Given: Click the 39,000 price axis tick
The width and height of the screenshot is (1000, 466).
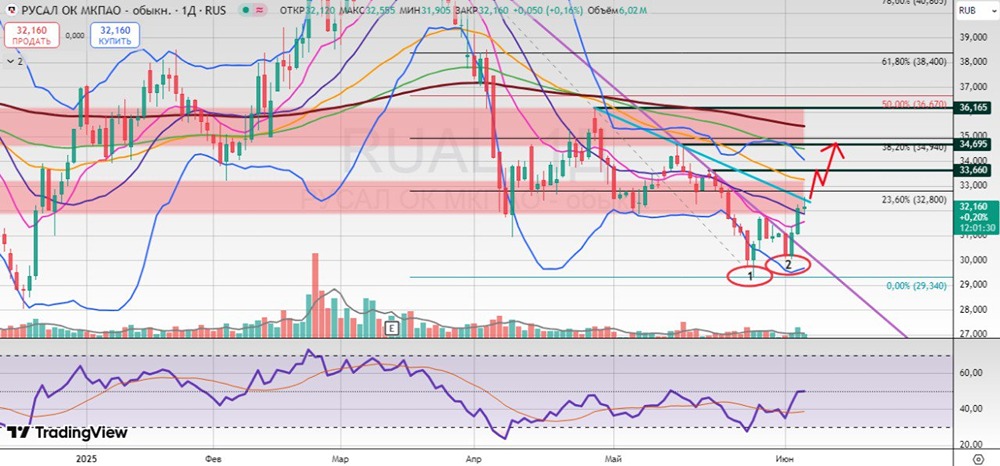Looking at the screenshot, I should [x=974, y=38].
